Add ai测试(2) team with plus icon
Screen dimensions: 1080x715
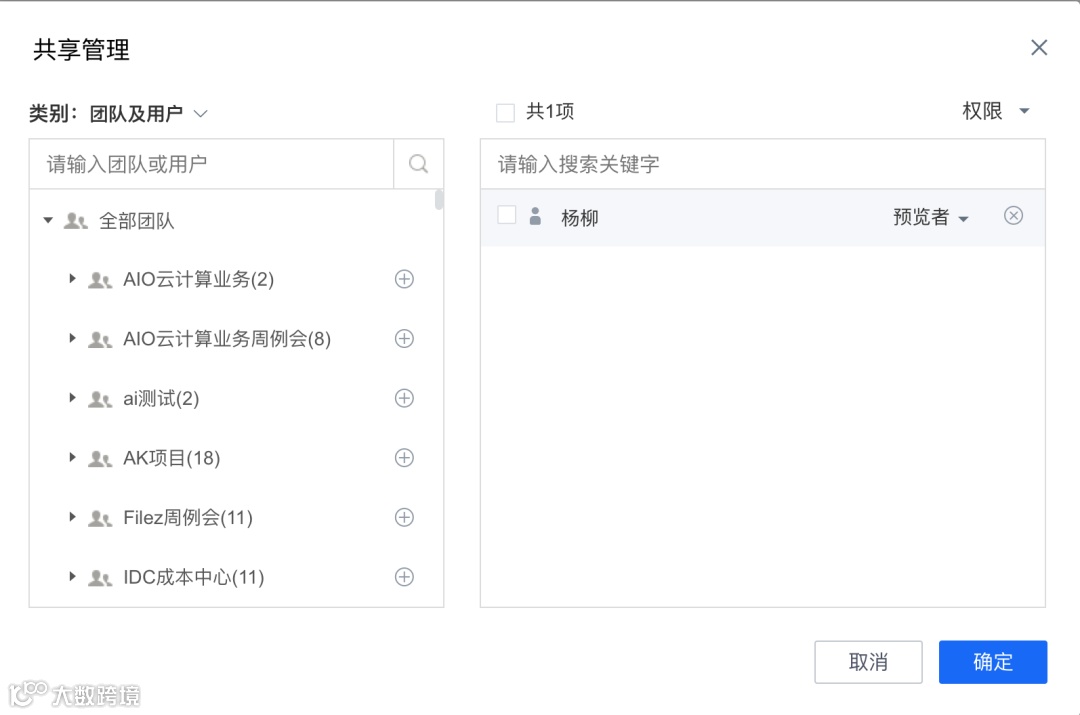tap(404, 398)
